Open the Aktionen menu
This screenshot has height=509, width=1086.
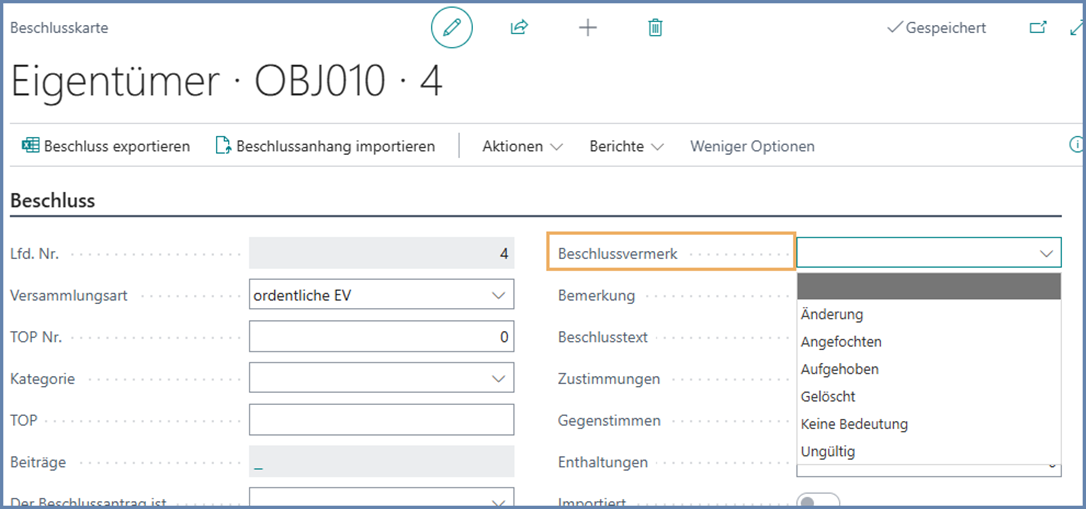point(522,146)
